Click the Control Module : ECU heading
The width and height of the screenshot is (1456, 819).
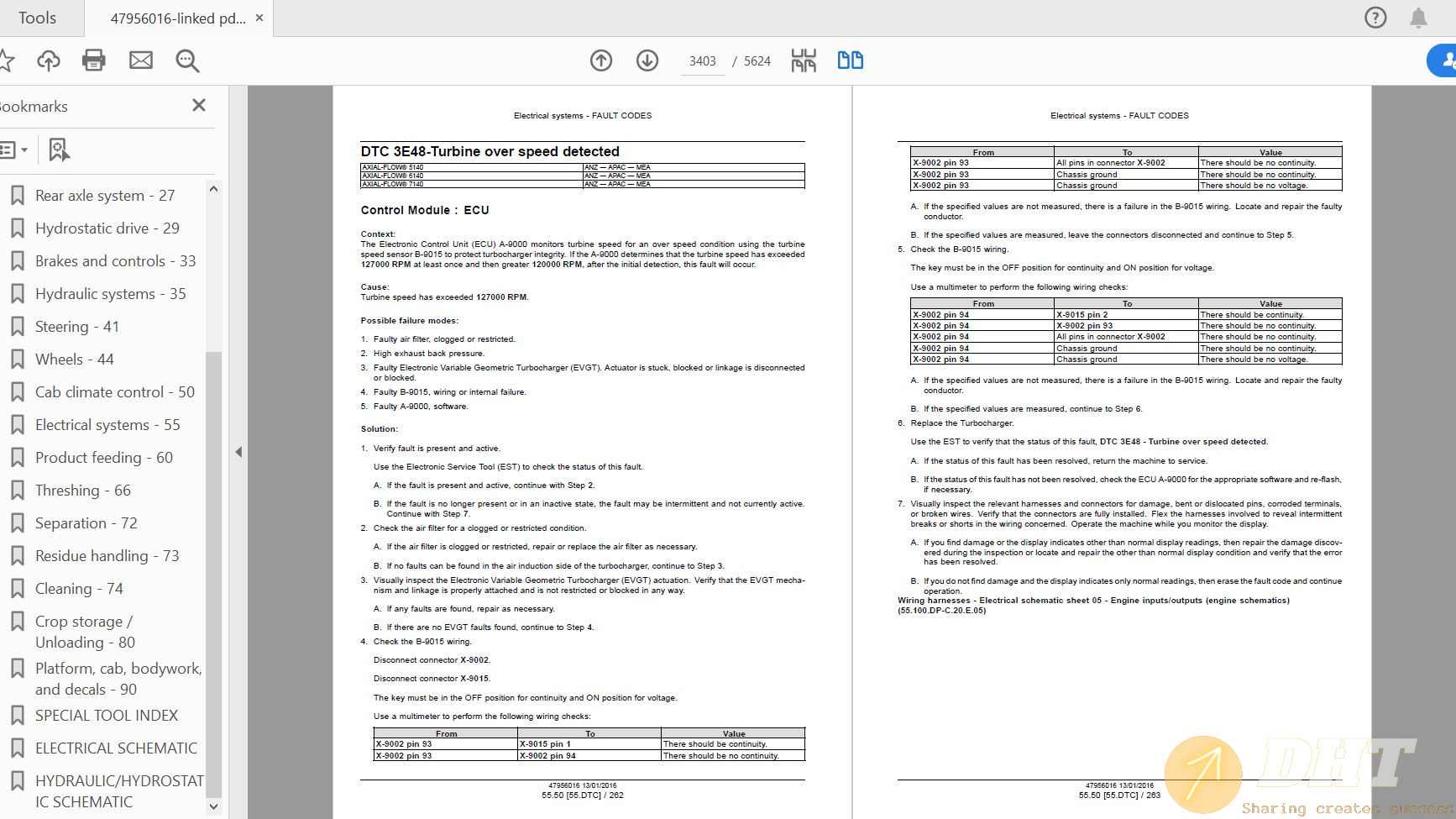pyautogui.click(x=425, y=210)
